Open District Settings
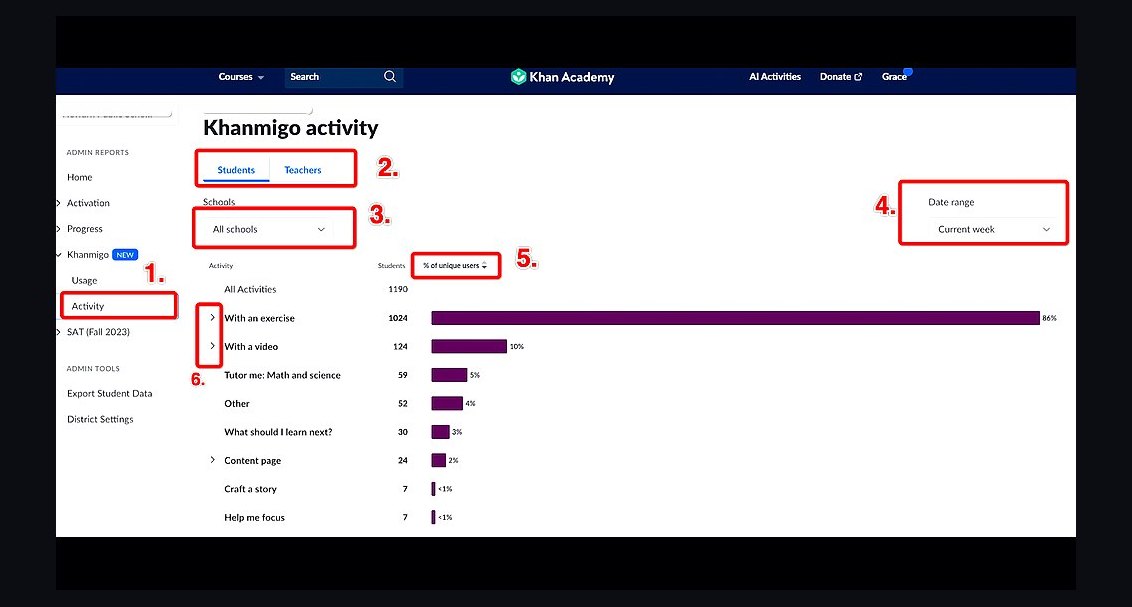Viewport: 1132px width, 607px height. click(100, 419)
